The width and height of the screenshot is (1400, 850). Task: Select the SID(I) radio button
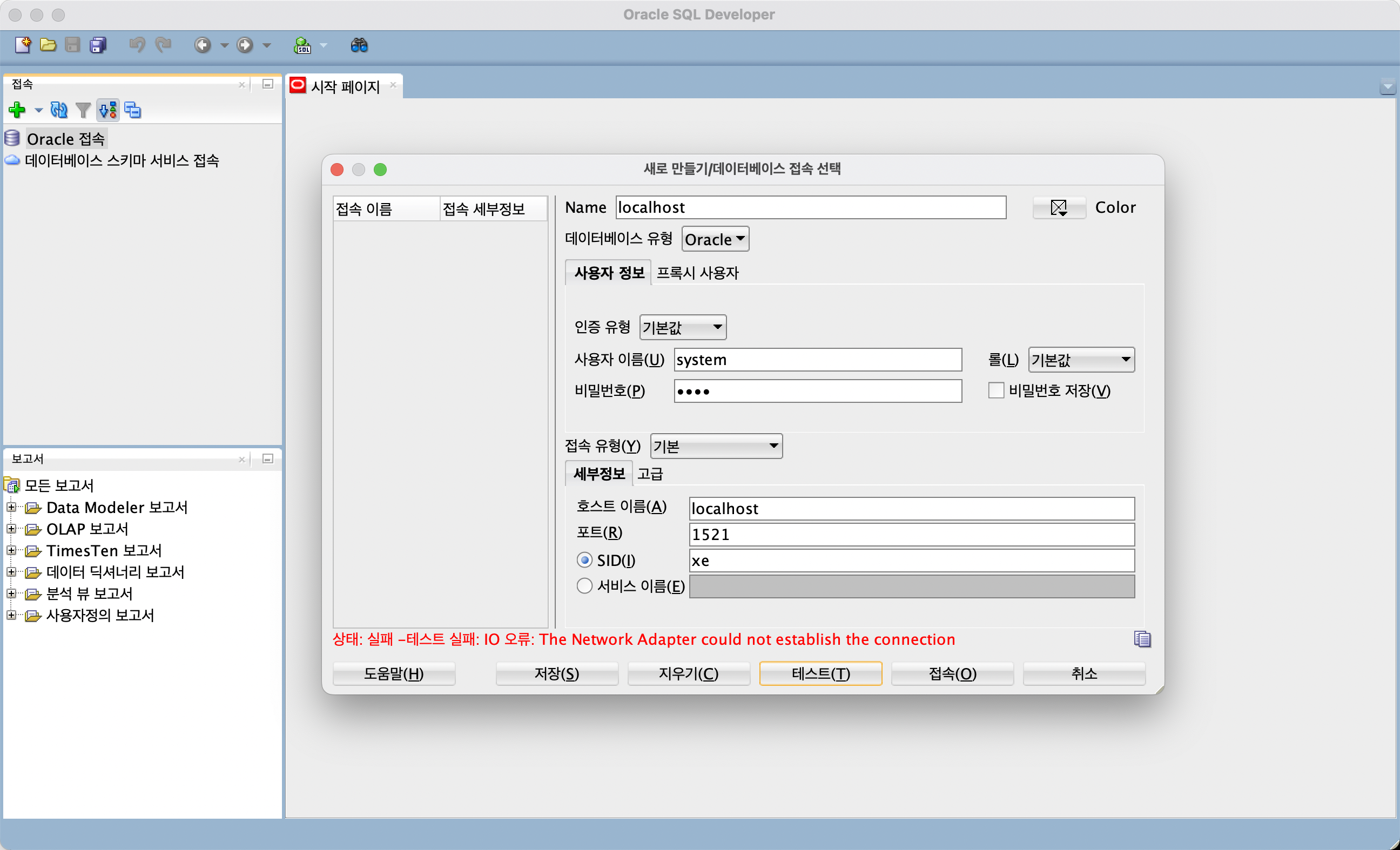[584, 560]
